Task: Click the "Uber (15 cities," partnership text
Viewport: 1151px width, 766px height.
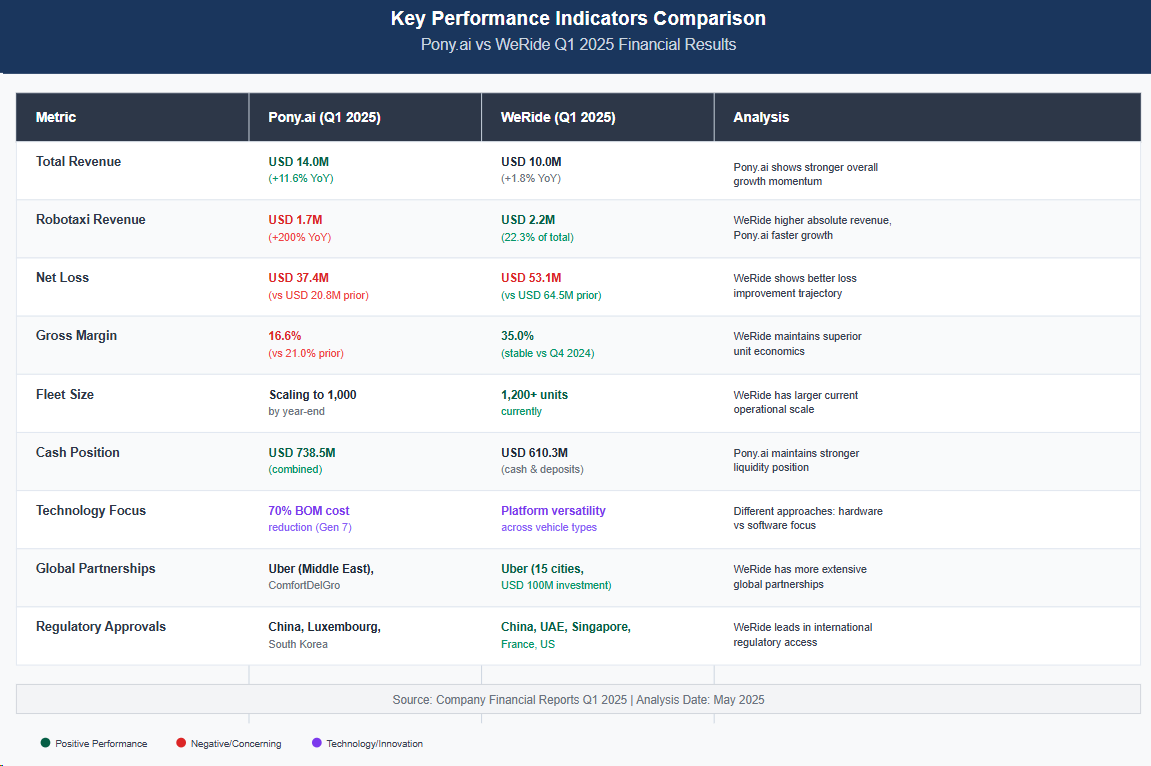Action: (x=542, y=568)
